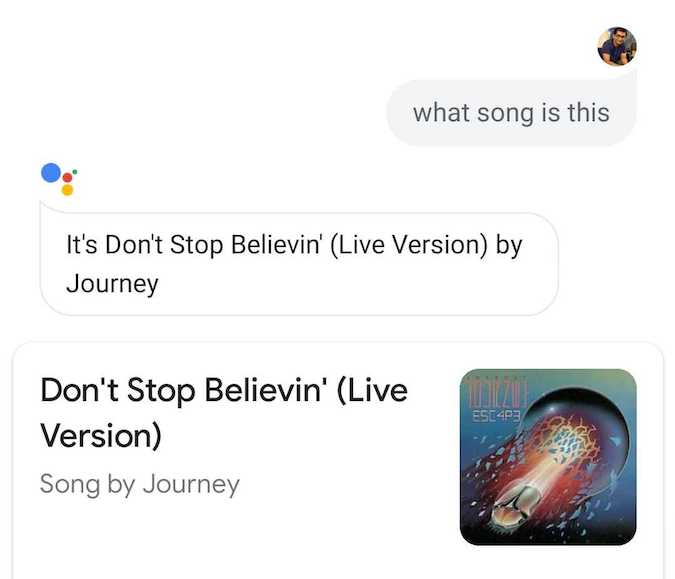675x579 pixels.
Task: Click "Journey" in the song card subtitle
Action: (191, 485)
